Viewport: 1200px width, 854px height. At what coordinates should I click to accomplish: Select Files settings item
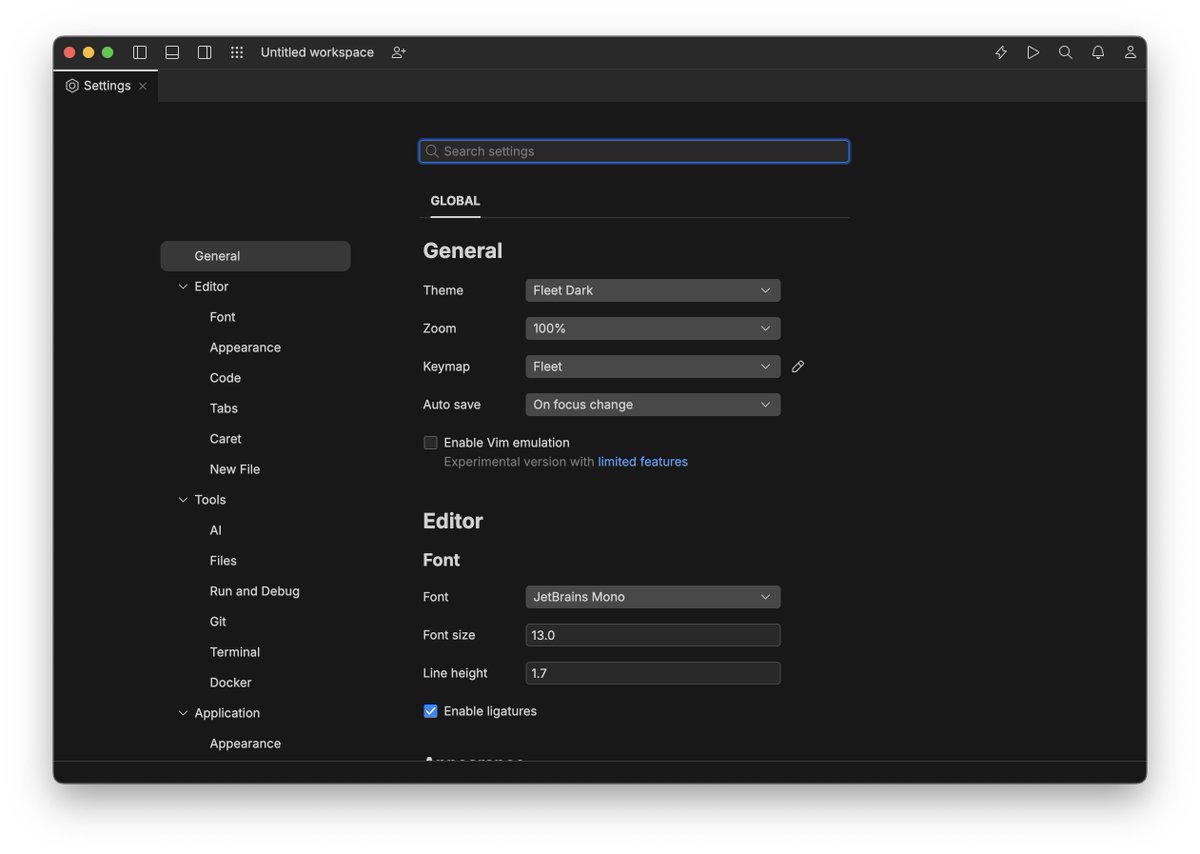coord(223,561)
